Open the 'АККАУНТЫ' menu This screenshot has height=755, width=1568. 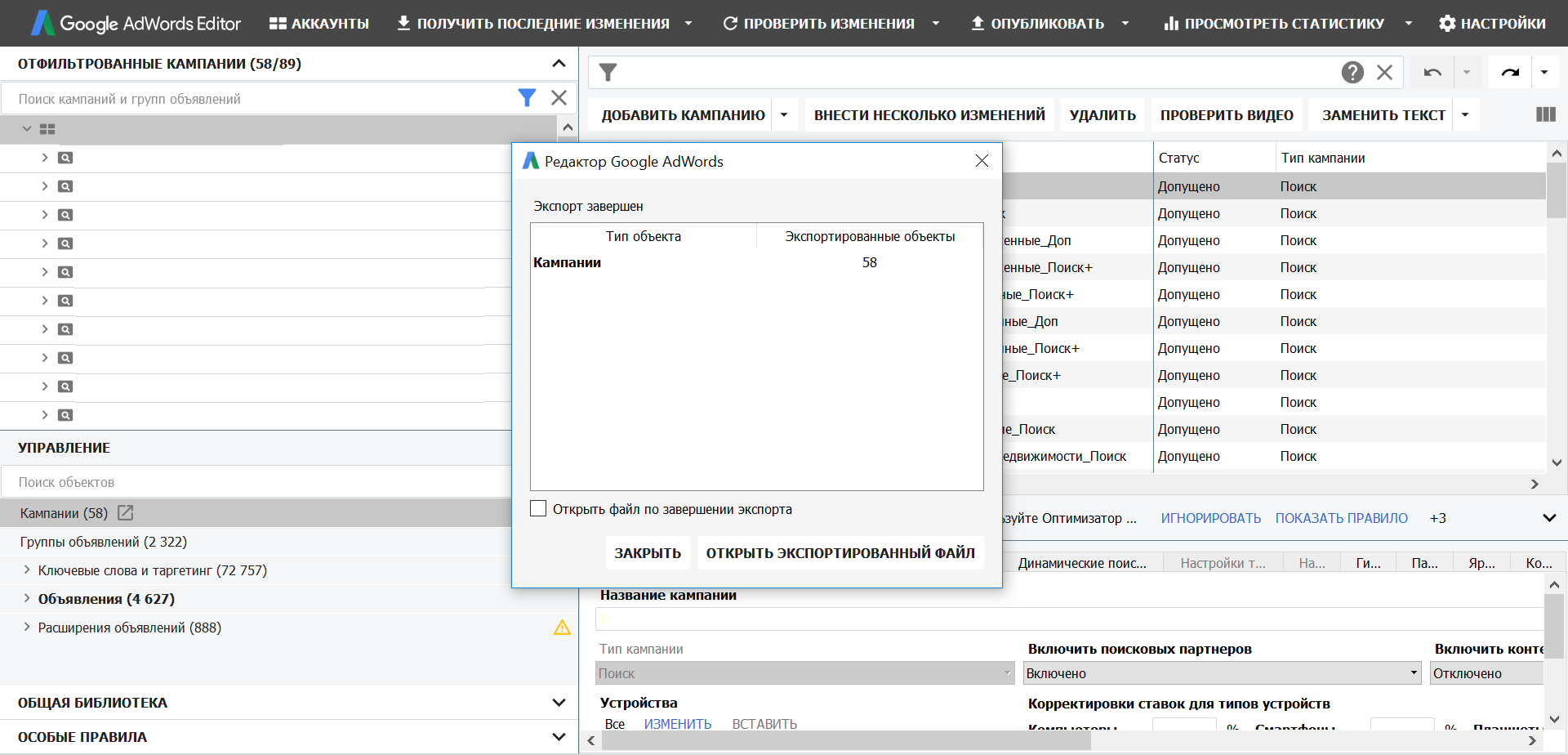point(319,24)
